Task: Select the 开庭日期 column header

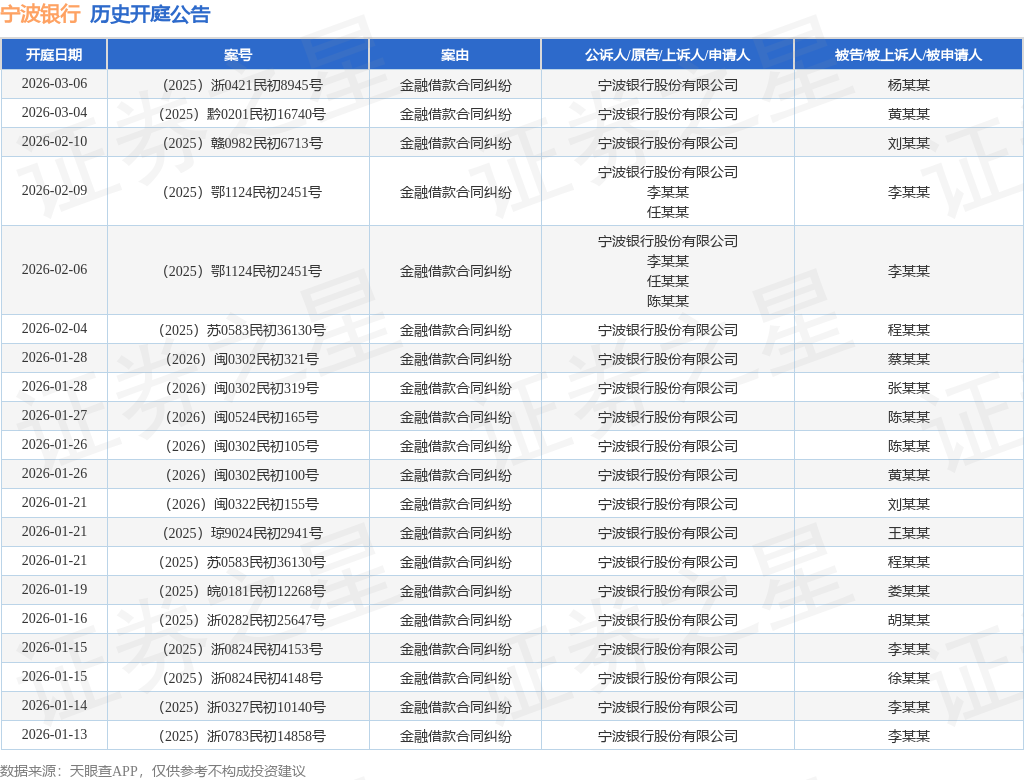Action: coord(54,55)
